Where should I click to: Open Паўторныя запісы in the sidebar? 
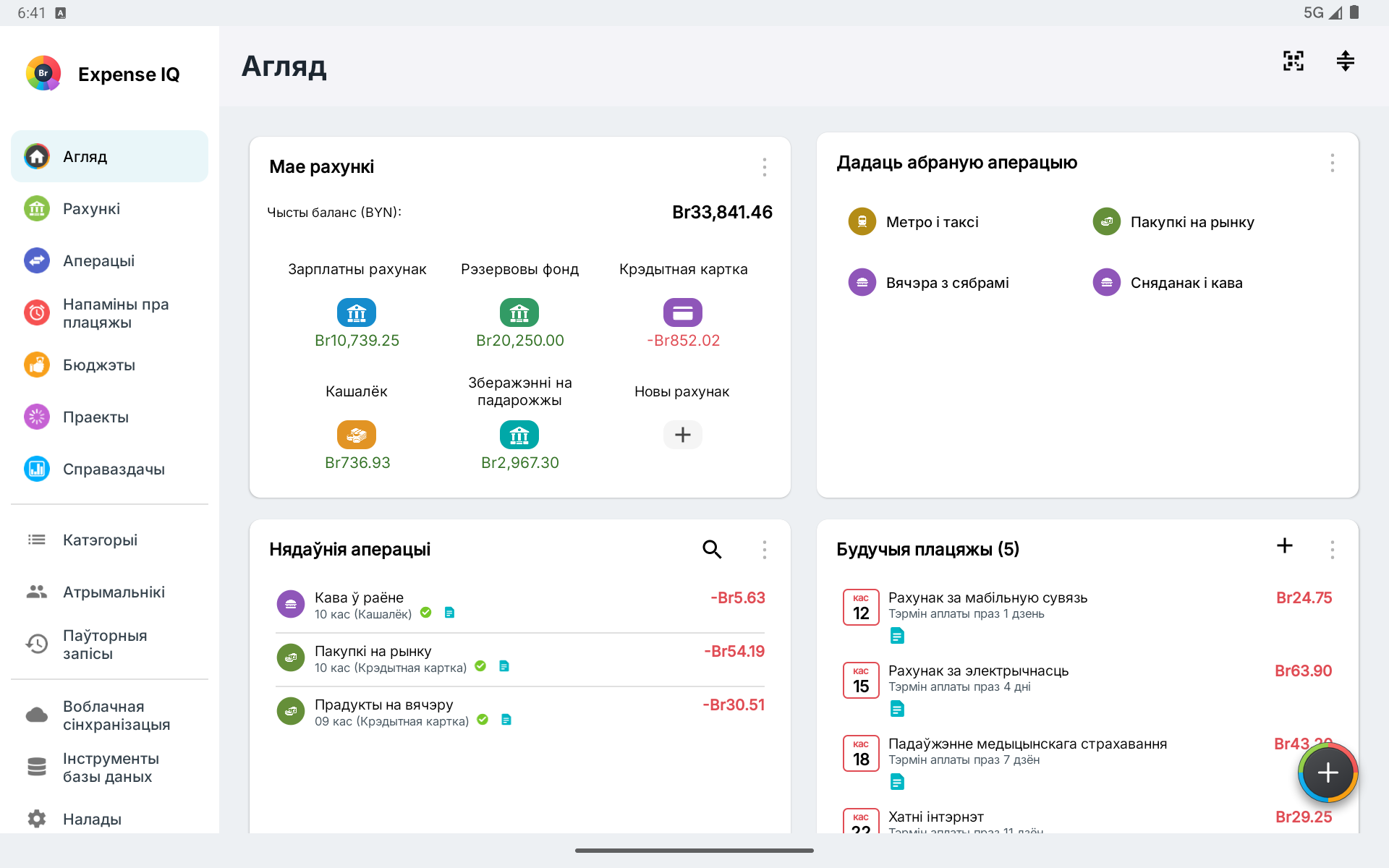click(109, 644)
